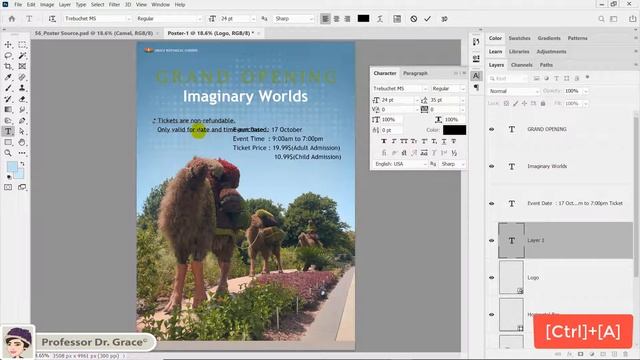640x360 pixels.
Task: Center align text in options bar
Action: point(336,19)
